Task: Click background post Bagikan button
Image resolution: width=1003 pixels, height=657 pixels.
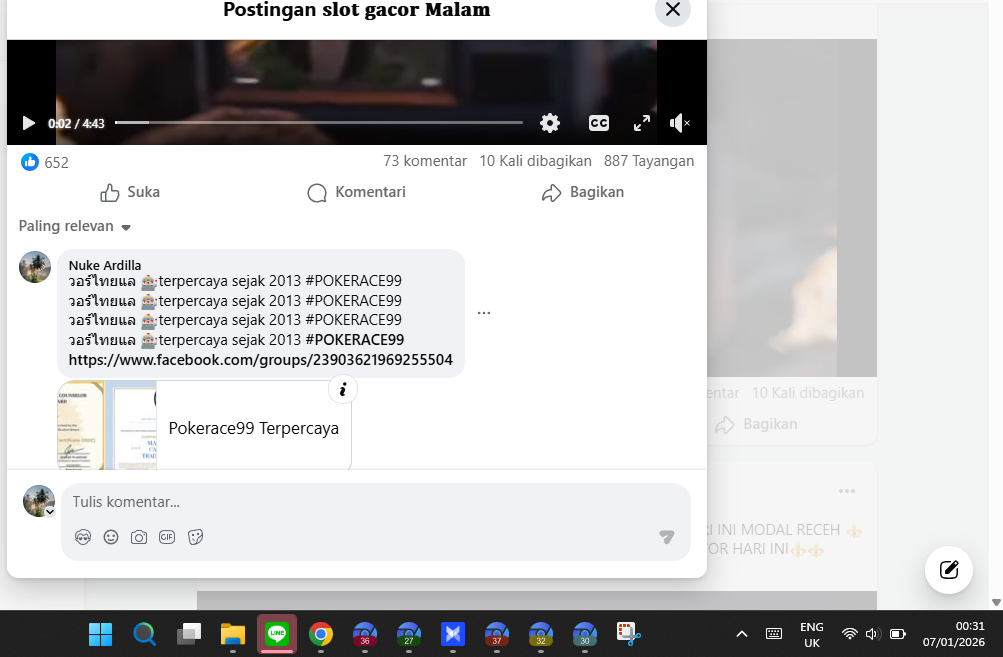Action: [757, 424]
